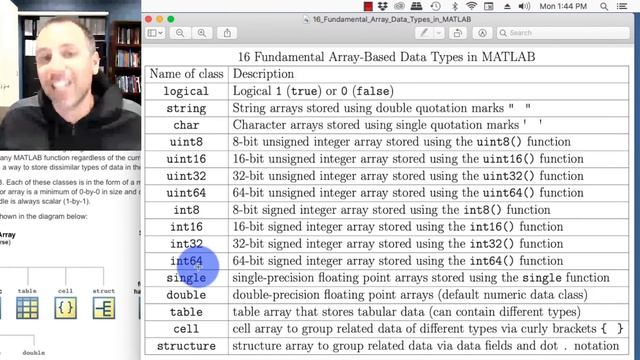
Task: Expand the highlight color dropdown arrow
Action: [x=439, y=33]
